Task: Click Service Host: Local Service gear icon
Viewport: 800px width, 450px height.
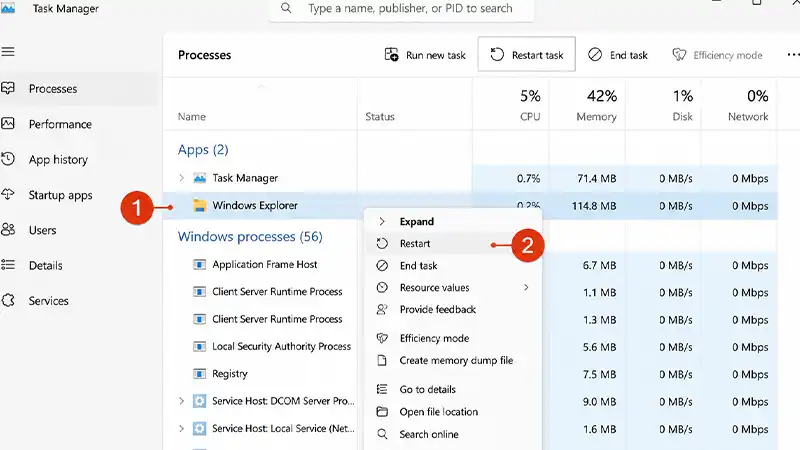Action: pyautogui.click(x=199, y=428)
